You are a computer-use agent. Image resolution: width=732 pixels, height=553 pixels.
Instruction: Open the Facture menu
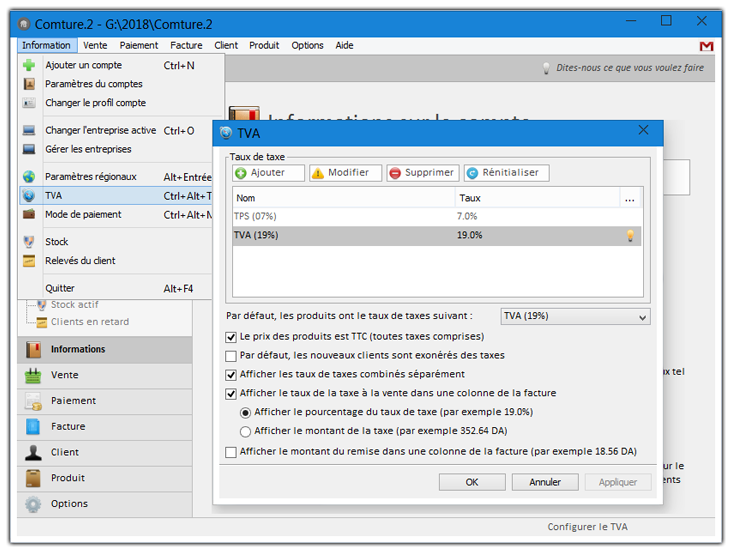(x=186, y=46)
